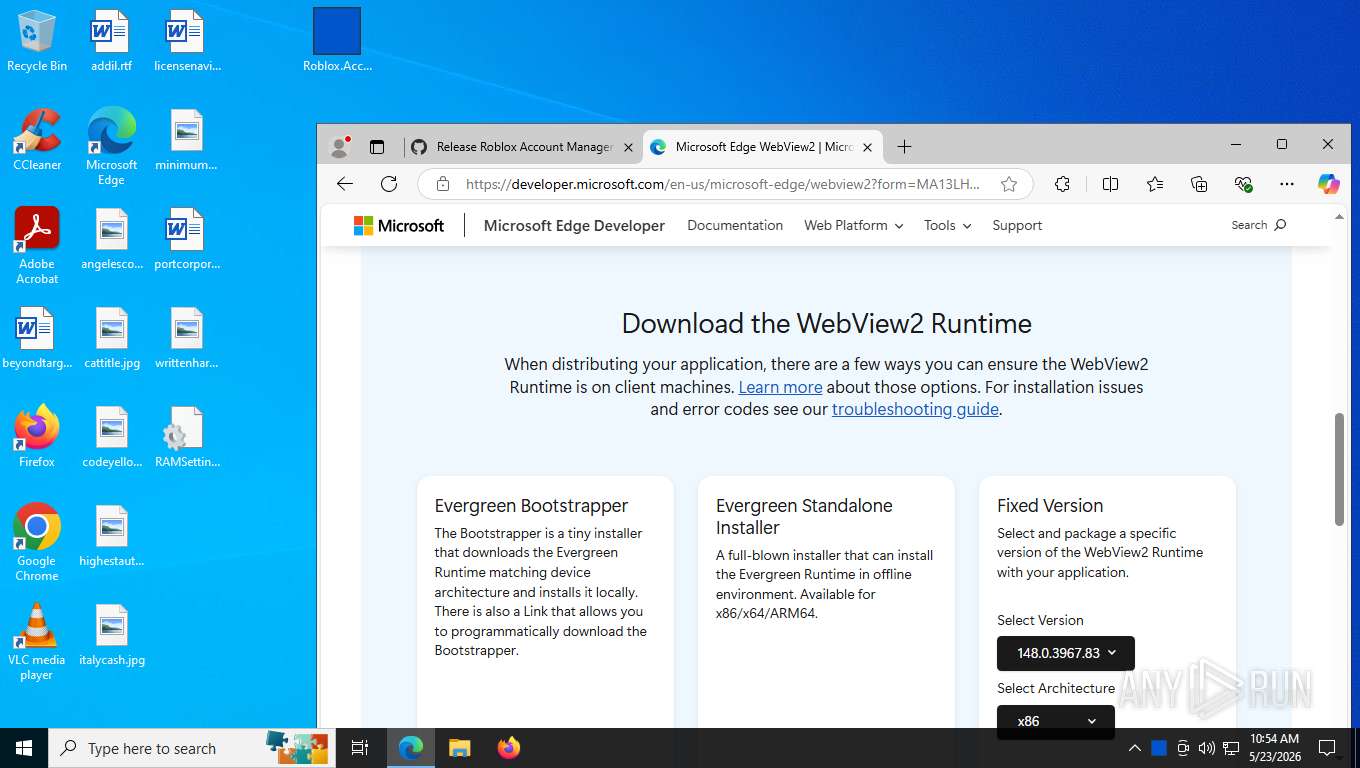
Task: Close the Roblox Account Manager tab
Action: 628,147
